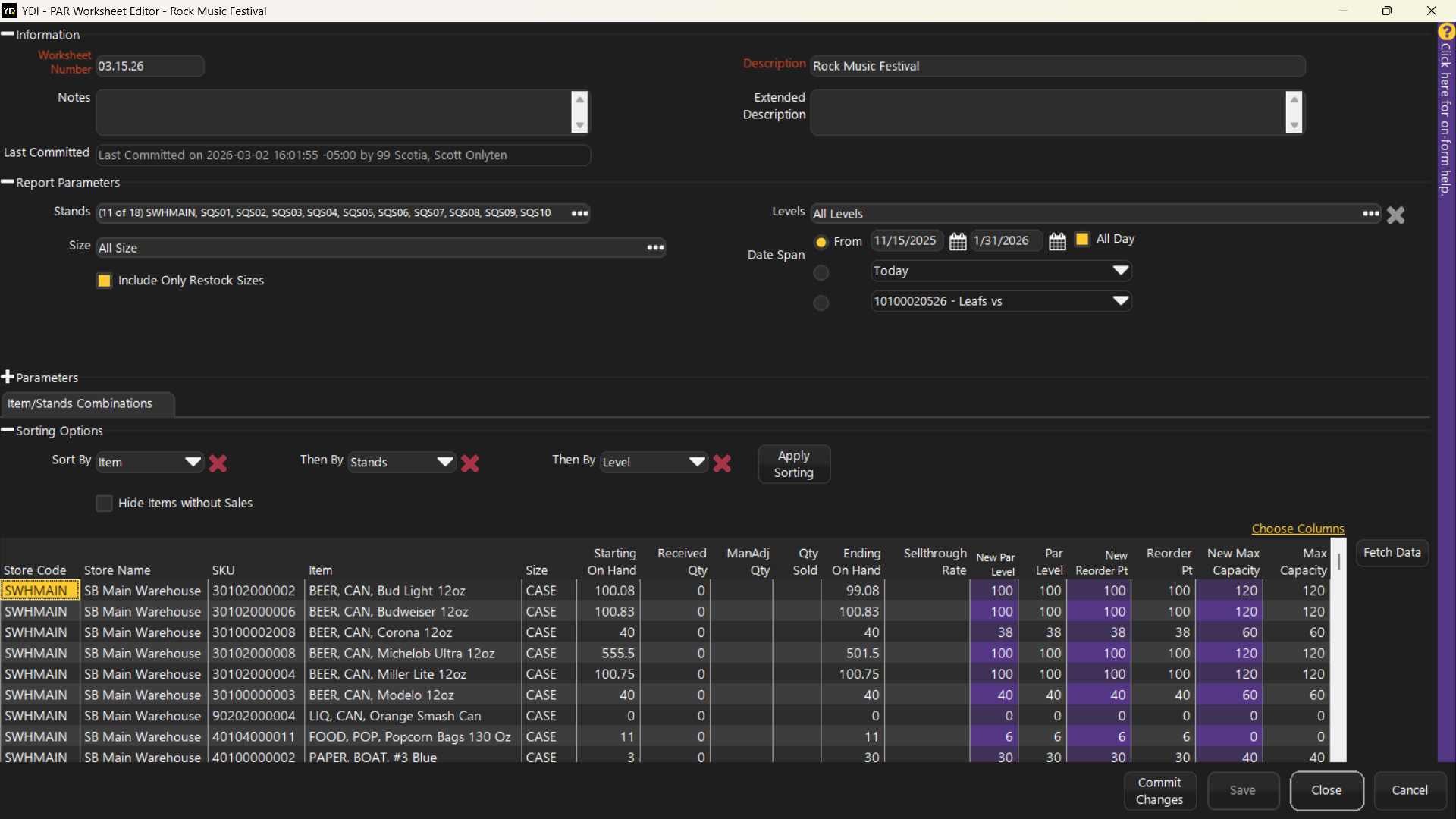Open the Stands selection ellipsis button
This screenshot has width=1456, height=819.
[579, 213]
